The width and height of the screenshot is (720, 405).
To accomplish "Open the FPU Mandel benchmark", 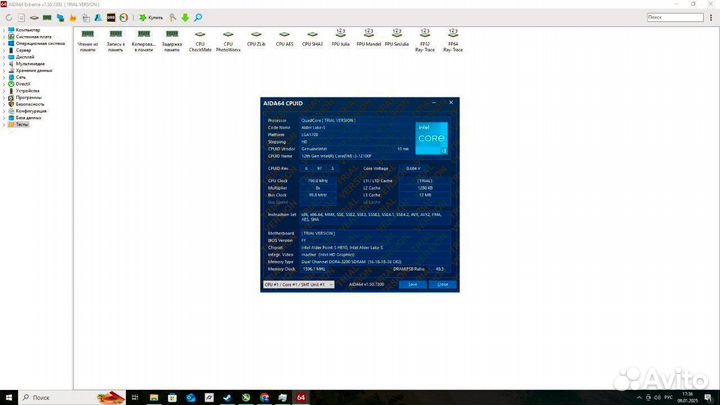I will (369, 38).
